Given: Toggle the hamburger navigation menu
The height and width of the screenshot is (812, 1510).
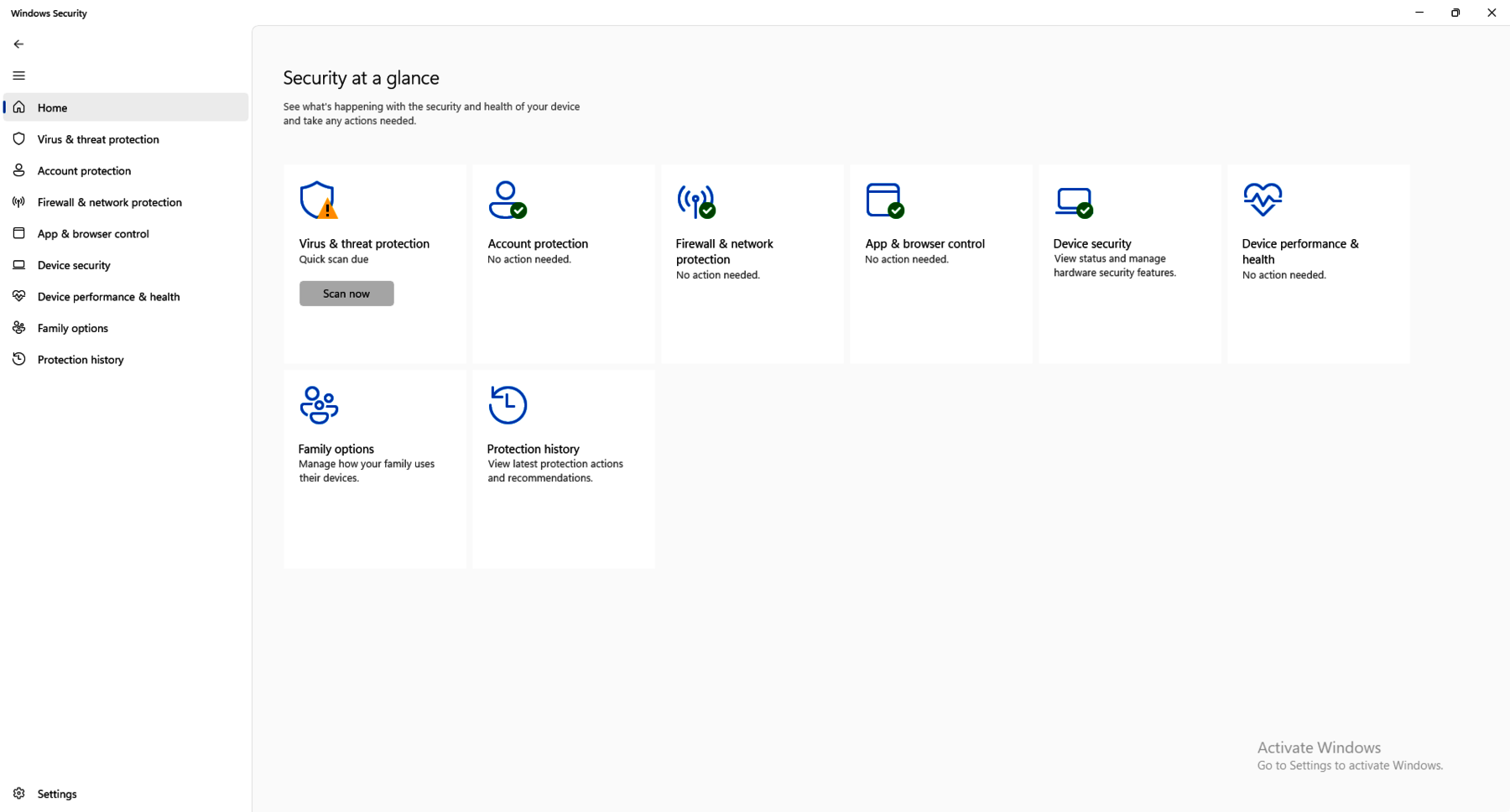Looking at the screenshot, I should (x=19, y=75).
